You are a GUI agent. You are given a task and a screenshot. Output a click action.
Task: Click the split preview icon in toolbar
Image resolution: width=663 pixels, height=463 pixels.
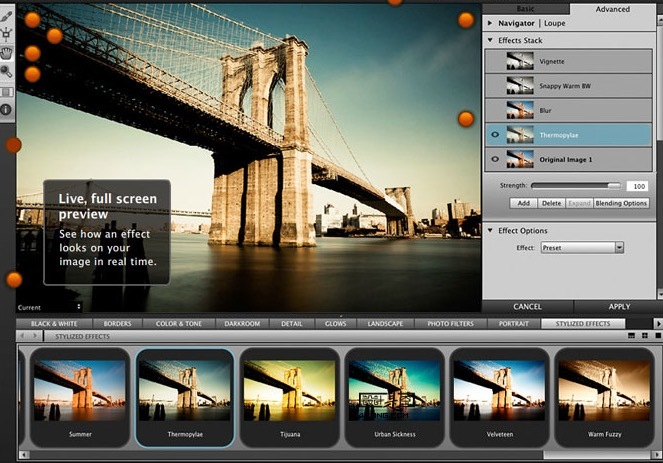pos(7,91)
